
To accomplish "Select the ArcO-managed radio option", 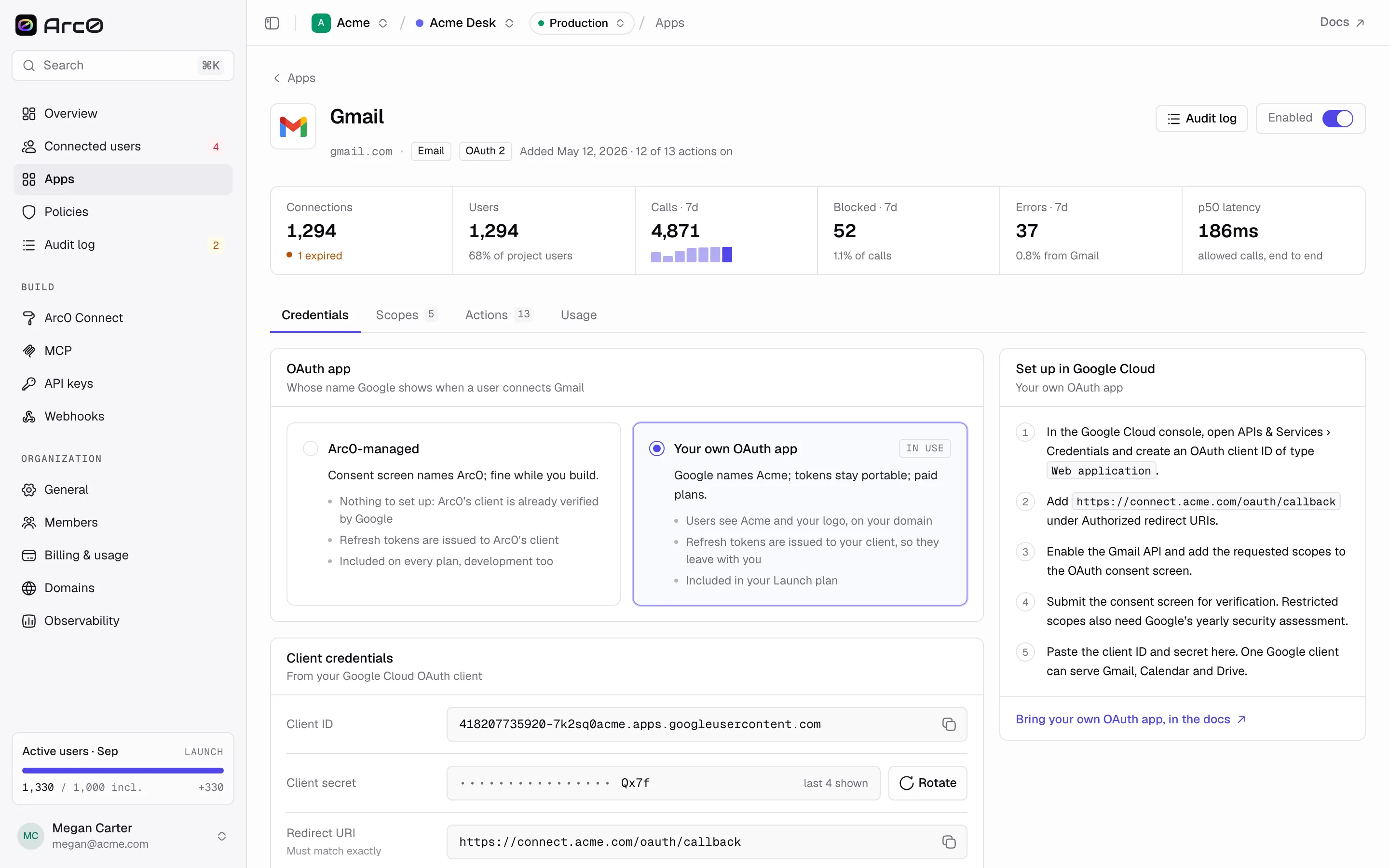I will coord(311,448).
